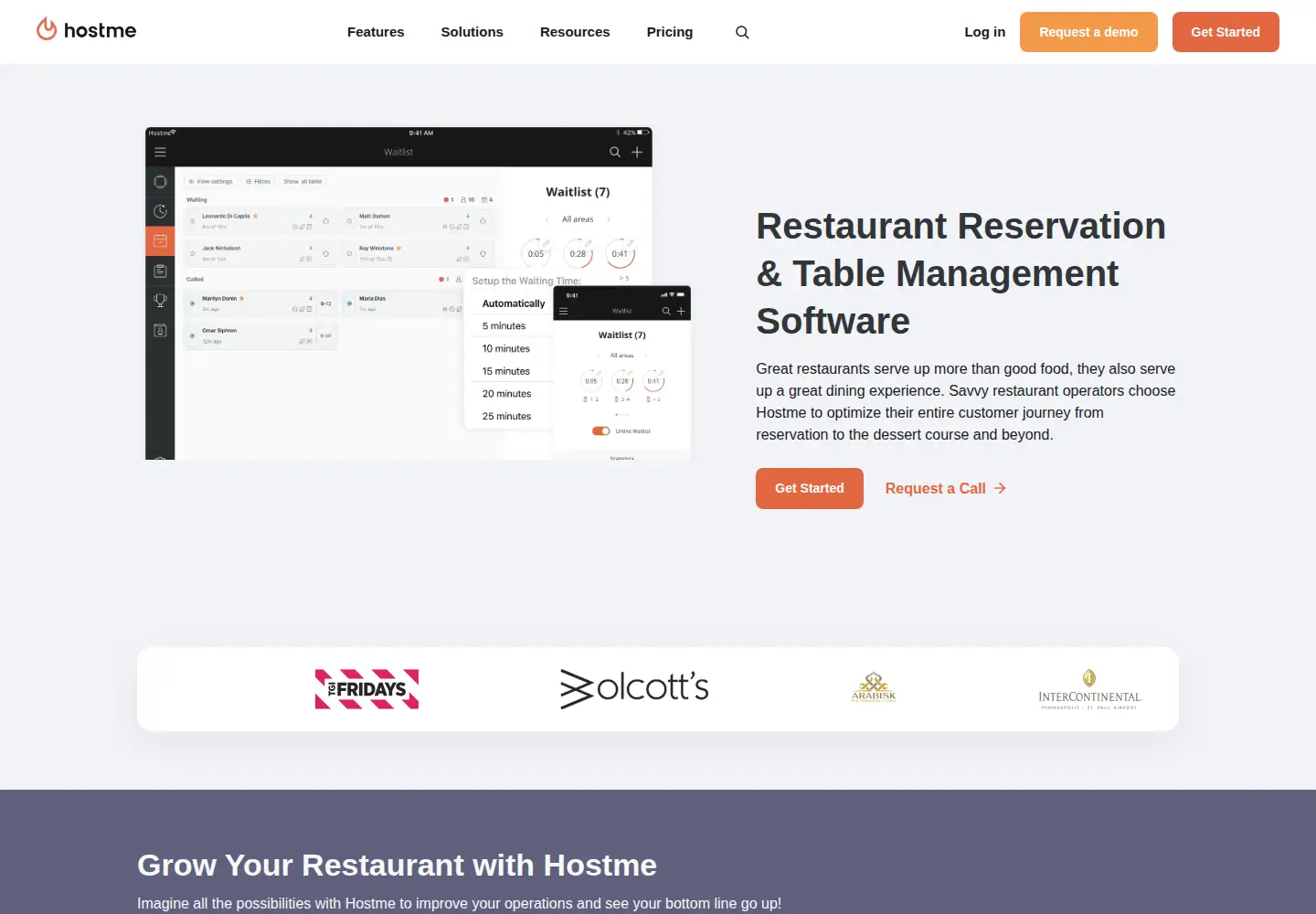Click the highlighted orange calendar sidebar icon
1316x914 pixels.
(x=160, y=241)
